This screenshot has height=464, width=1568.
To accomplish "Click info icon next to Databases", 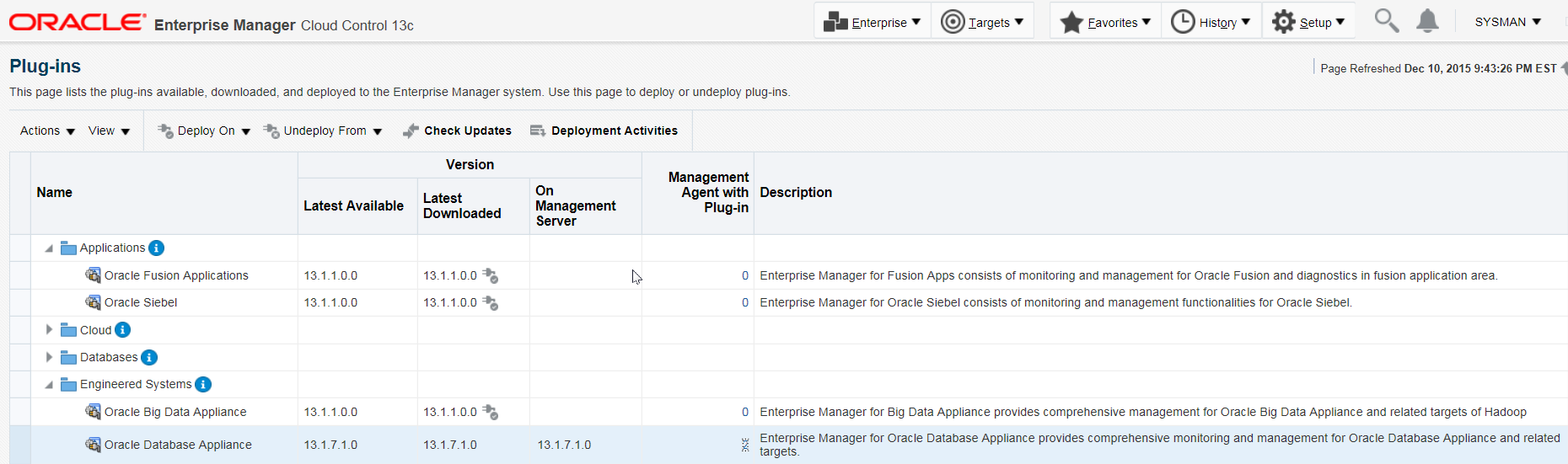I will coord(149,358).
